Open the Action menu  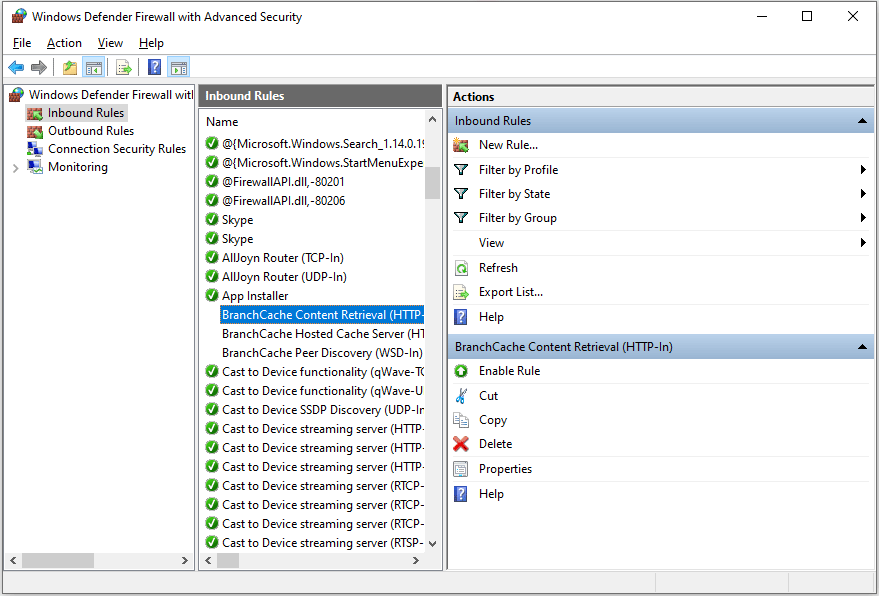coord(64,43)
